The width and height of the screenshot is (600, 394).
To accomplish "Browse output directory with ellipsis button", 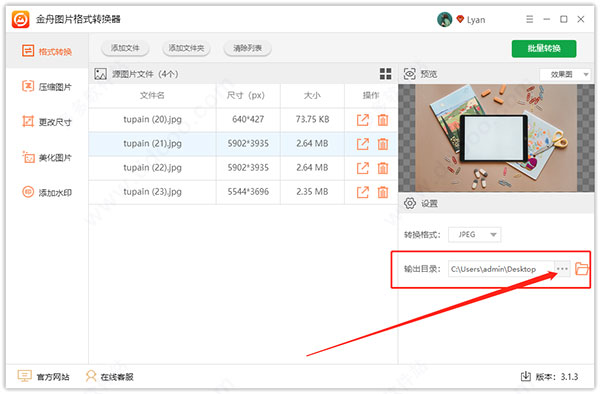I will 562,269.
